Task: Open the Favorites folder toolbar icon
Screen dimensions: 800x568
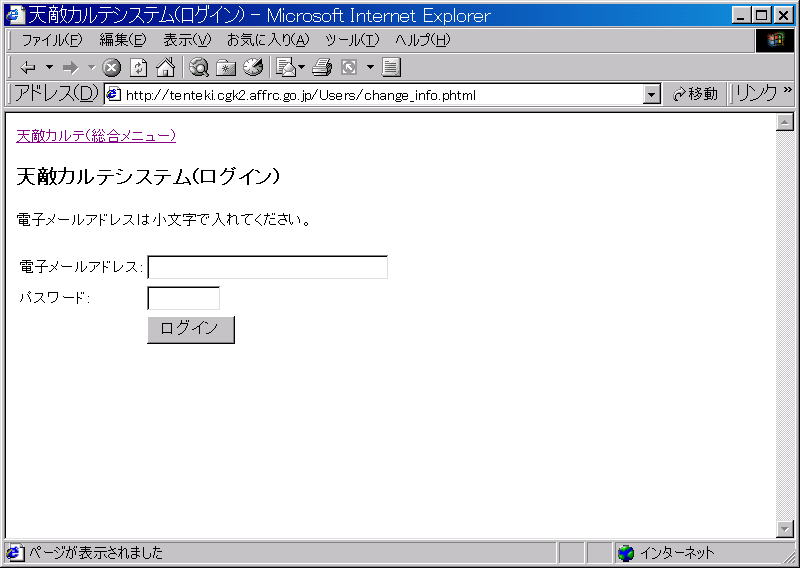Action: point(226,68)
